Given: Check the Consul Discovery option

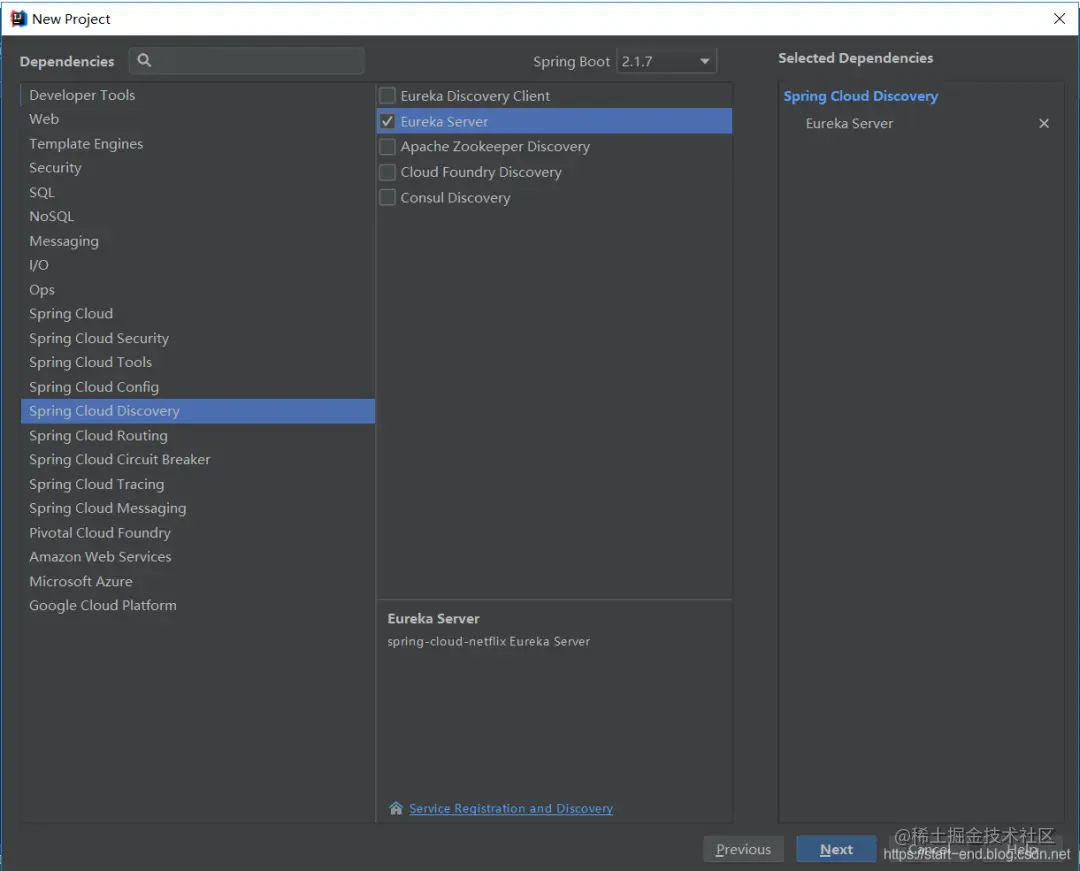Looking at the screenshot, I should tap(388, 198).
